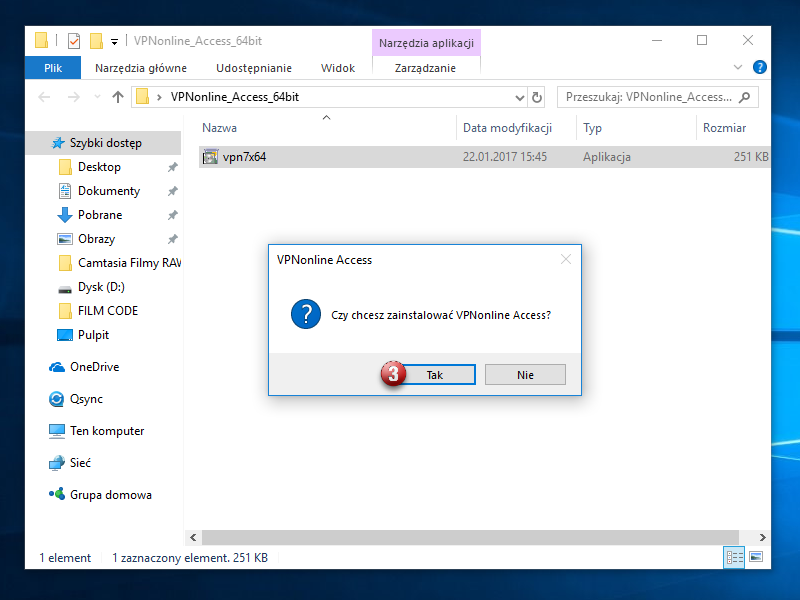Open Dokumenty in the navigation pane
The image size is (800, 600).
click(x=109, y=191)
